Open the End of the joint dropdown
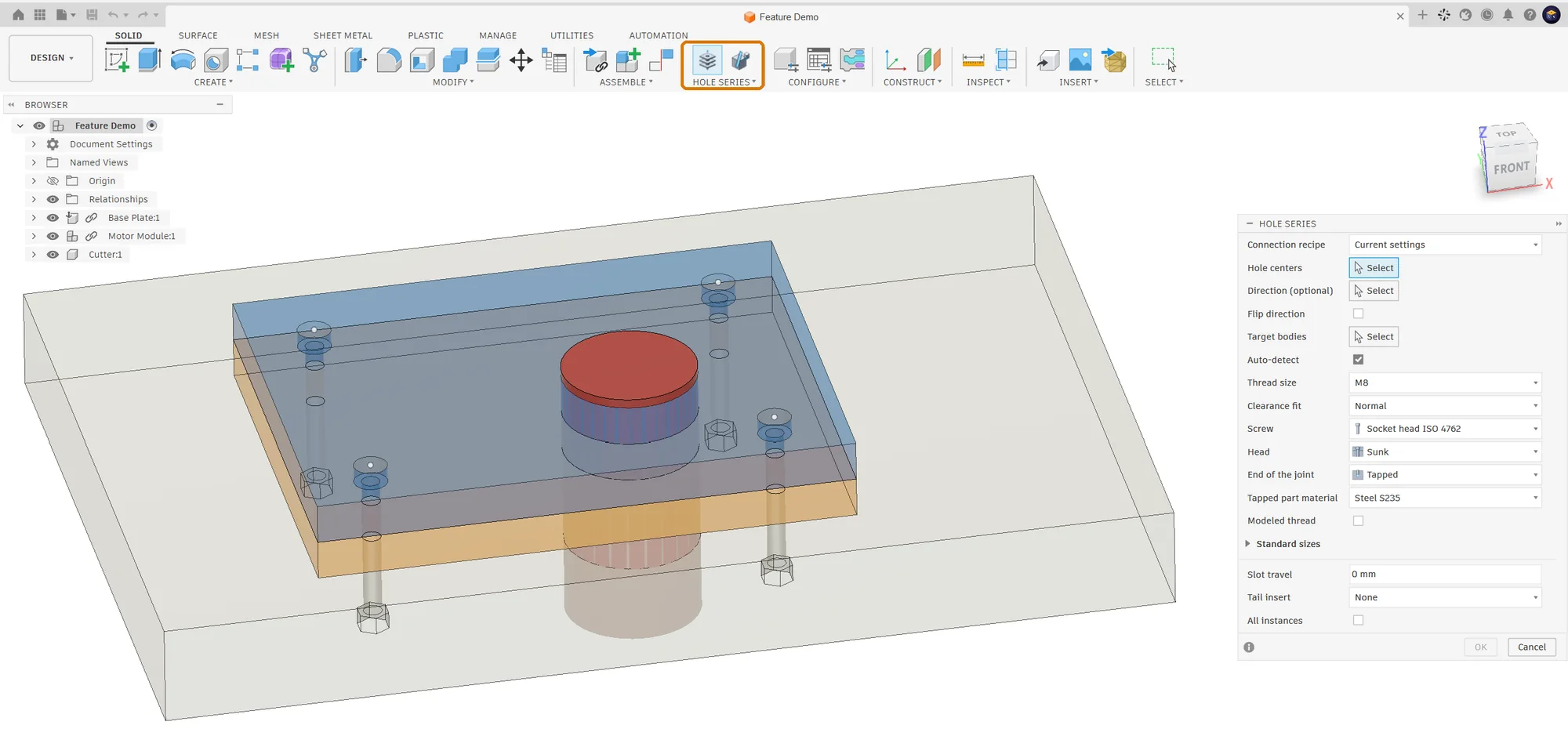Image resolution: width=1568 pixels, height=736 pixels. point(1445,475)
